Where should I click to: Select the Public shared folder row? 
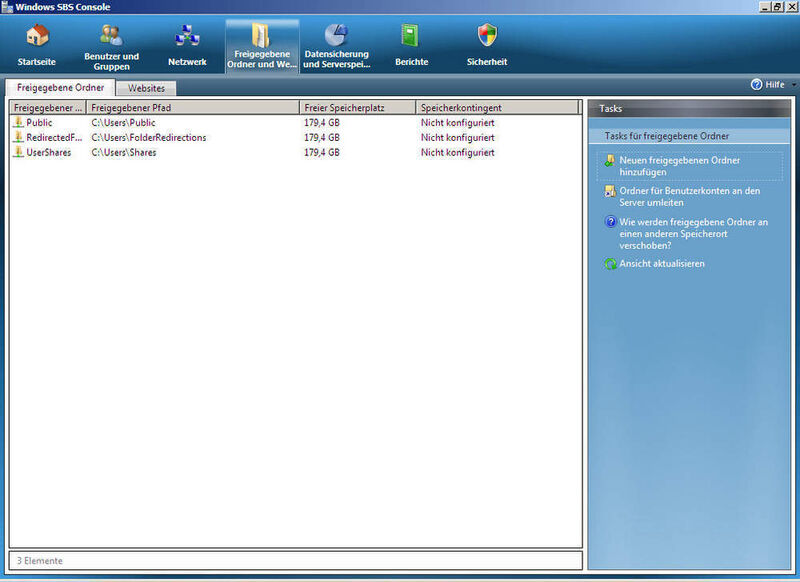[x=40, y=123]
